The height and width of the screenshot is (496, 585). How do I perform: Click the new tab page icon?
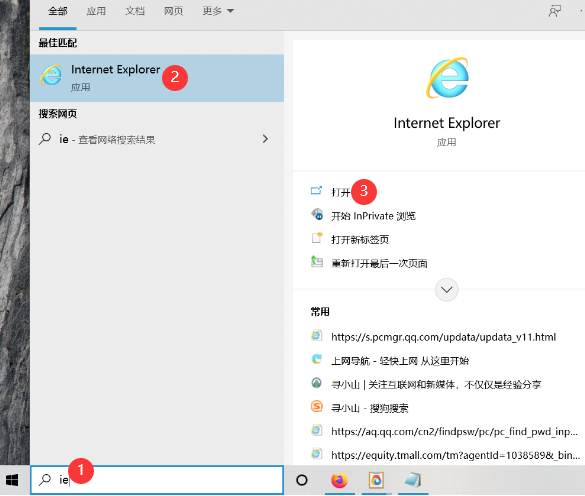317,238
